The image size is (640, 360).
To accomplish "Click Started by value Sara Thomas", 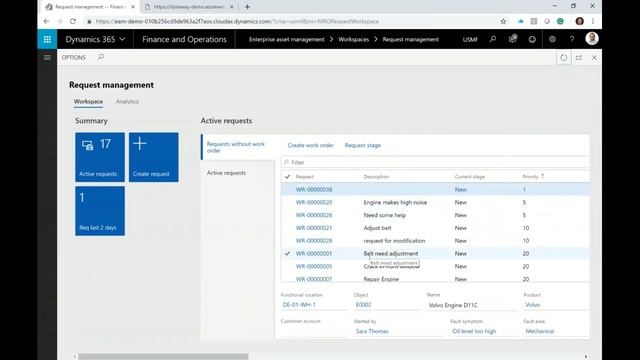I will 372,331.
